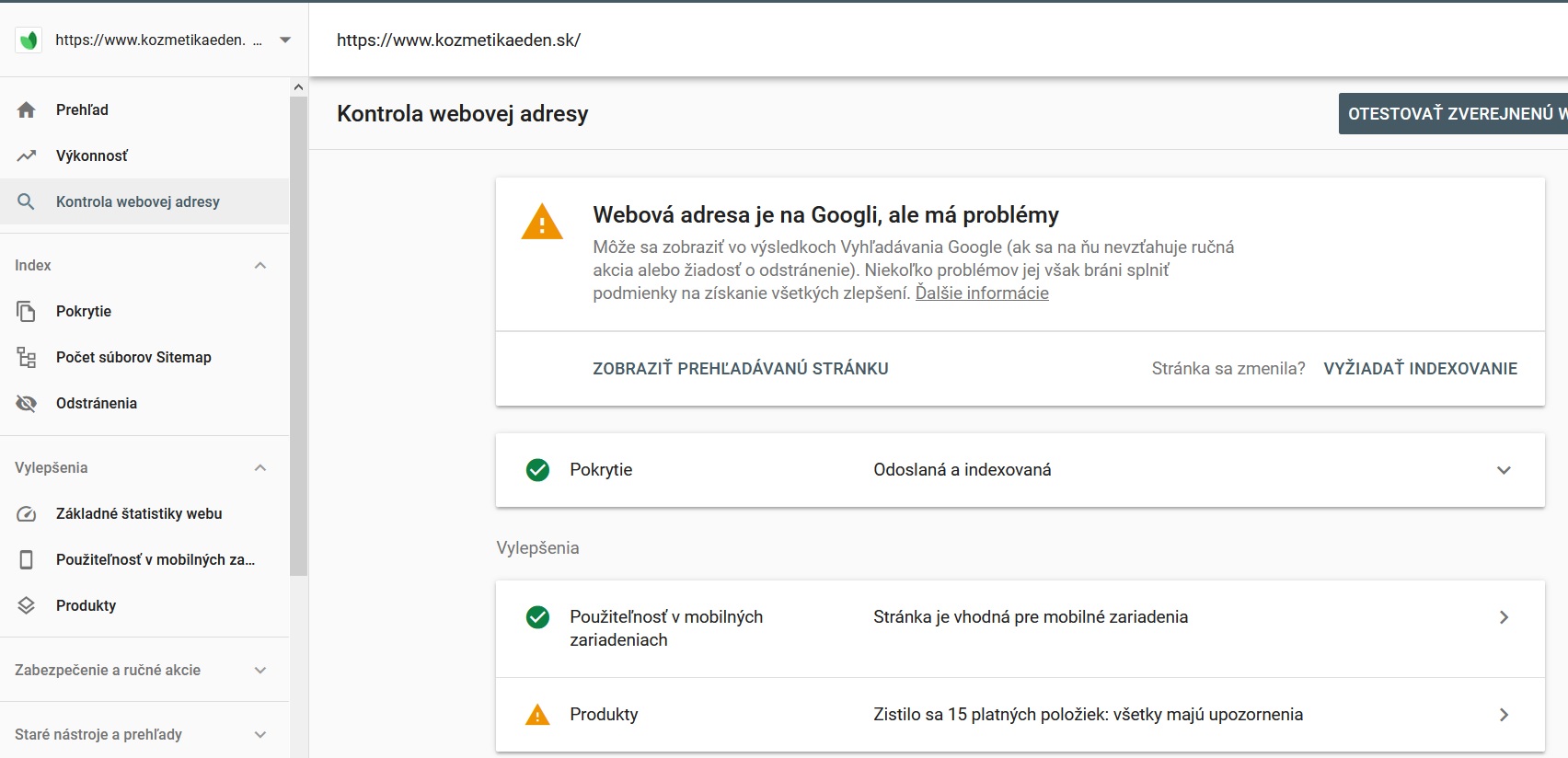
Task: Click the orange warning triangle in status card
Action: (542, 222)
